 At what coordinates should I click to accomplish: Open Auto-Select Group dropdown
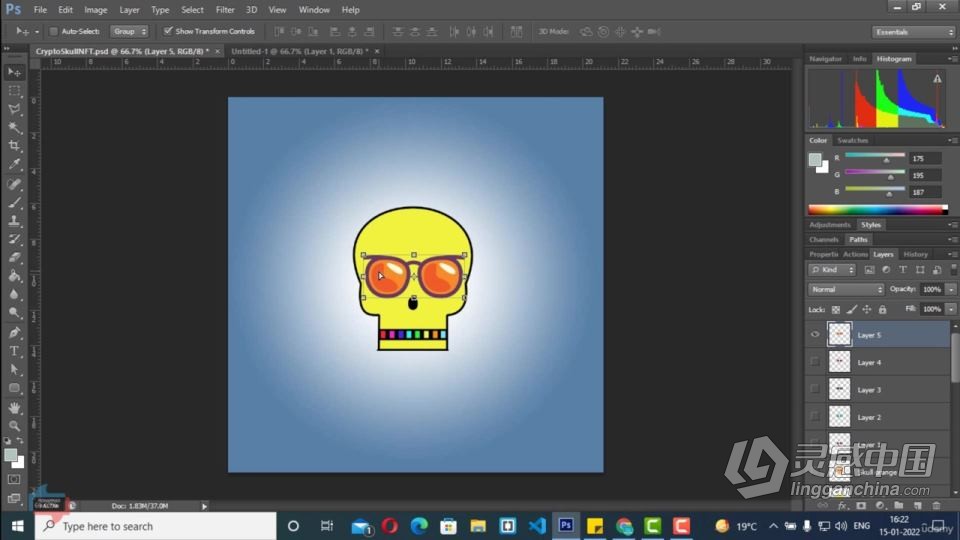[x=129, y=31]
